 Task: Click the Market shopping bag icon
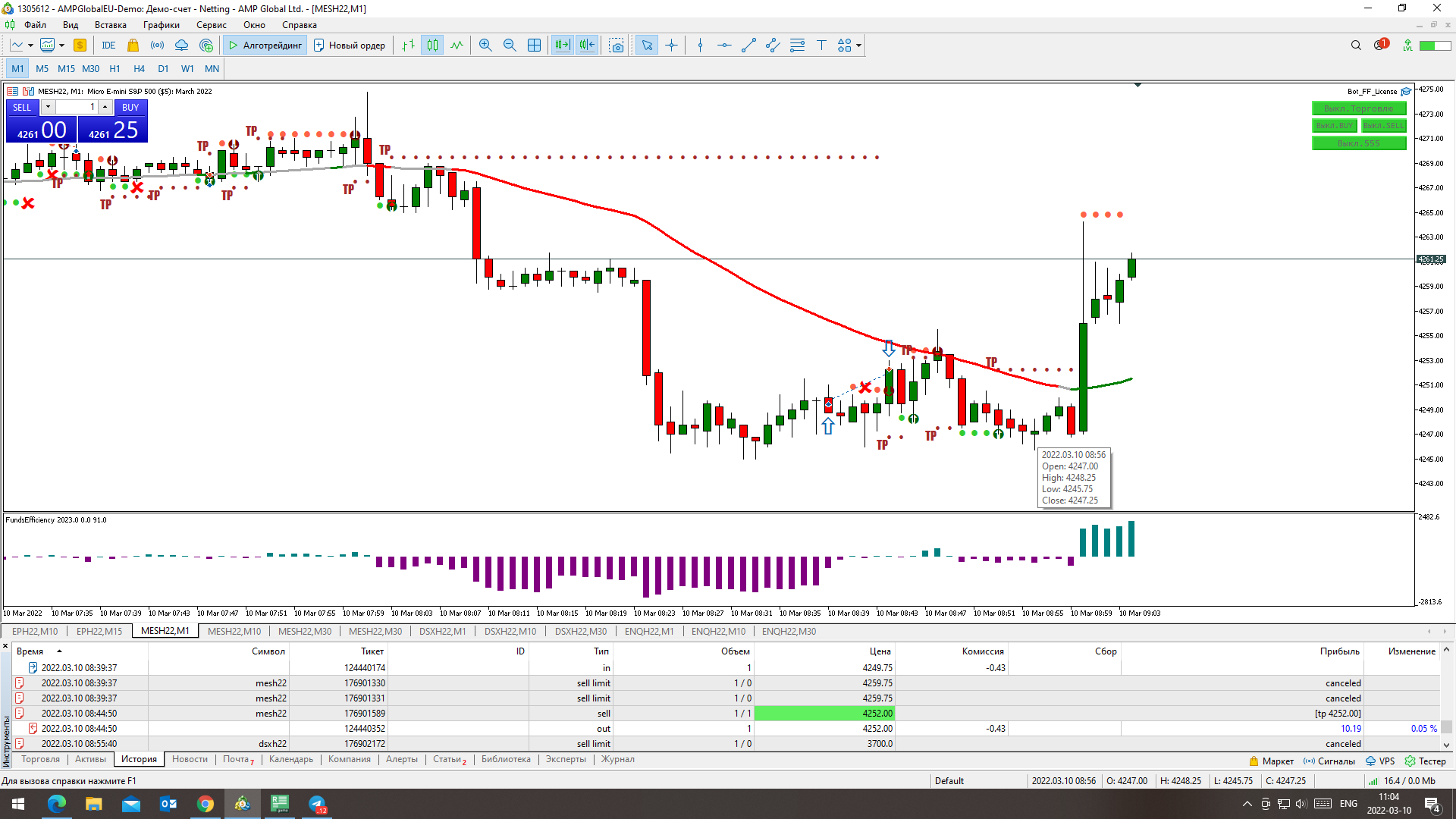click(x=133, y=45)
